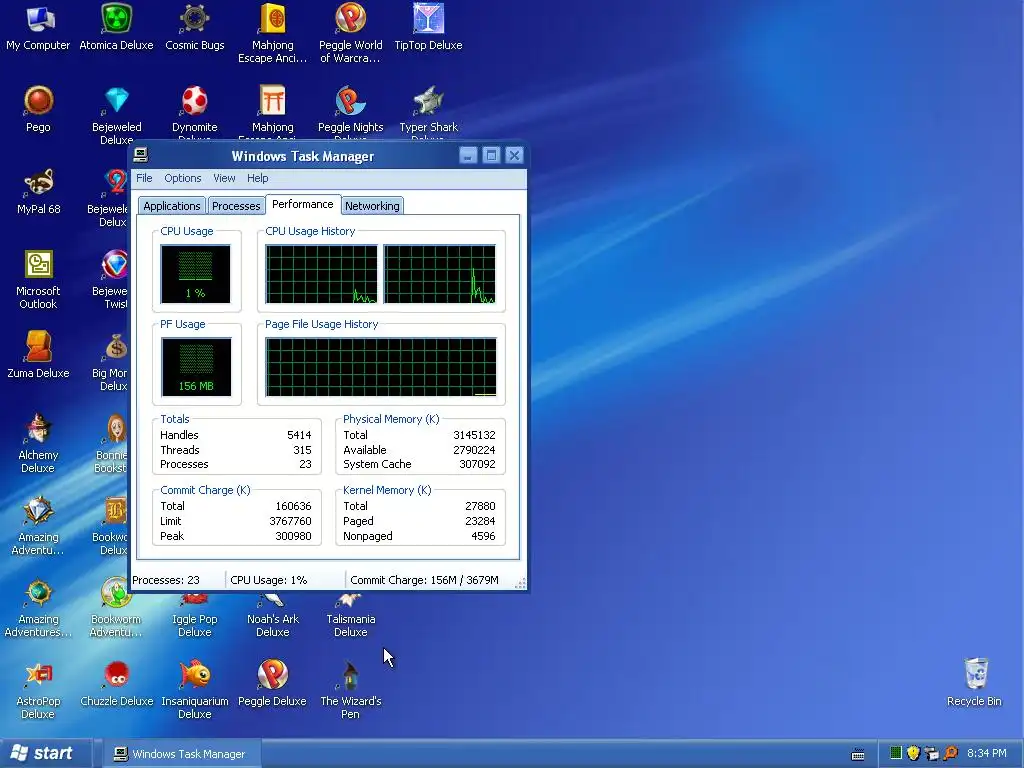This screenshot has height=768, width=1024.
Task: Switch to the Processes tab
Action: pyautogui.click(x=236, y=206)
